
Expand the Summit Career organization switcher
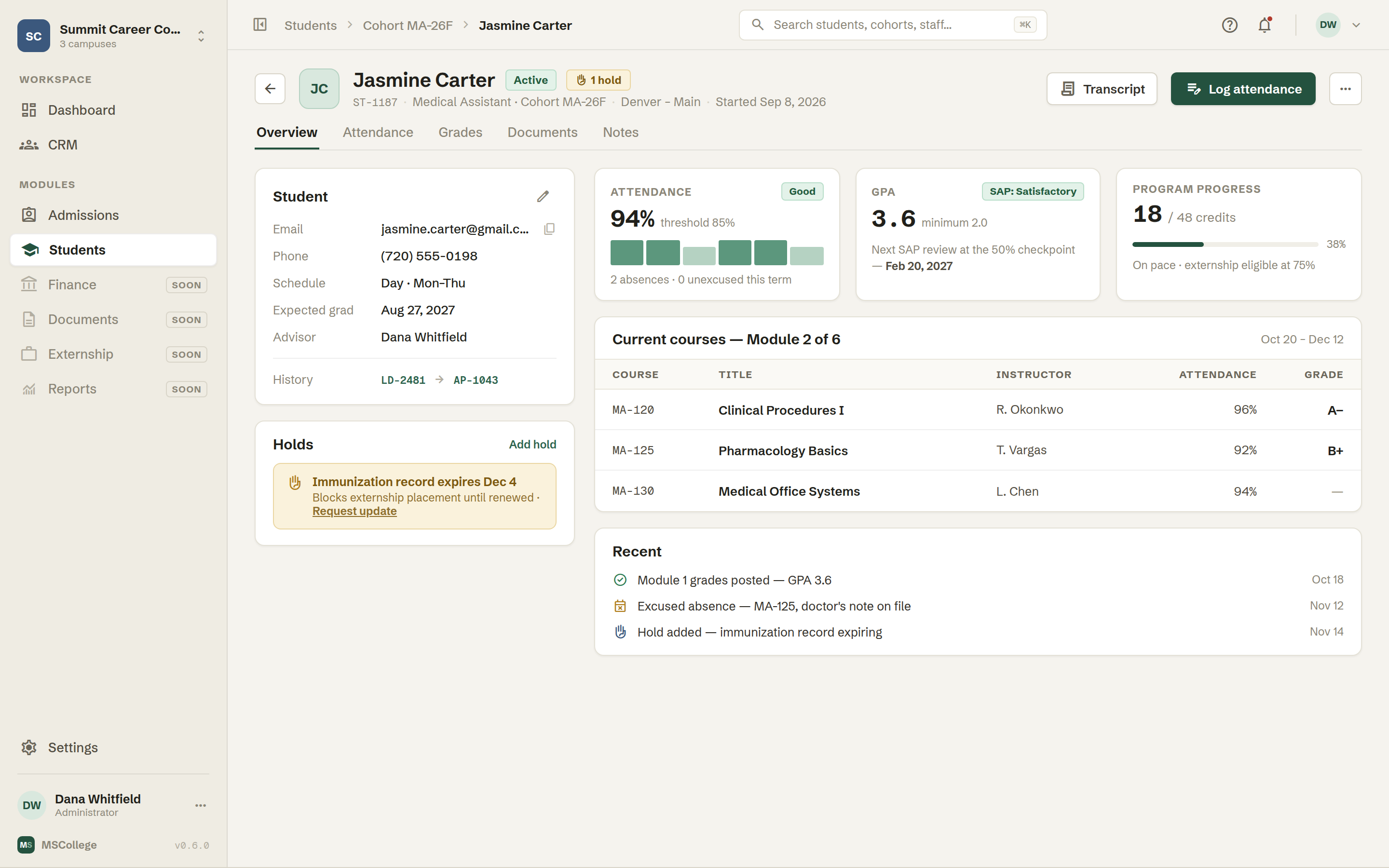coord(201,36)
